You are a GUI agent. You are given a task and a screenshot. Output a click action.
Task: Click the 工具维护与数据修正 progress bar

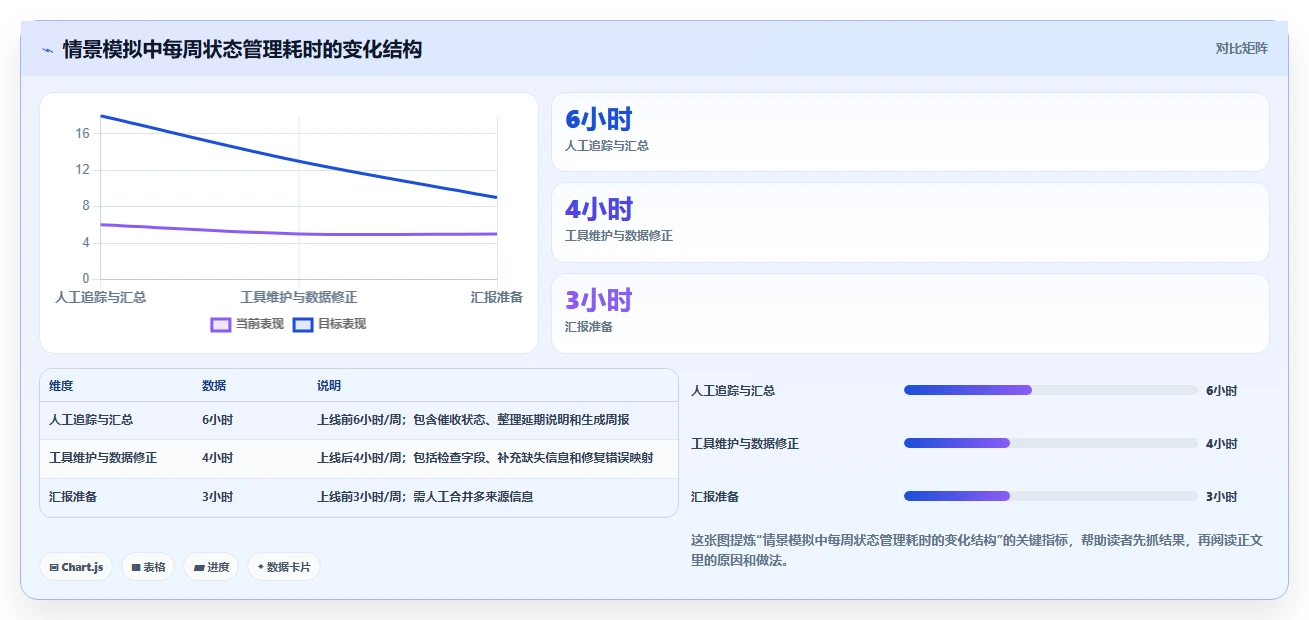pos(1050,443)
